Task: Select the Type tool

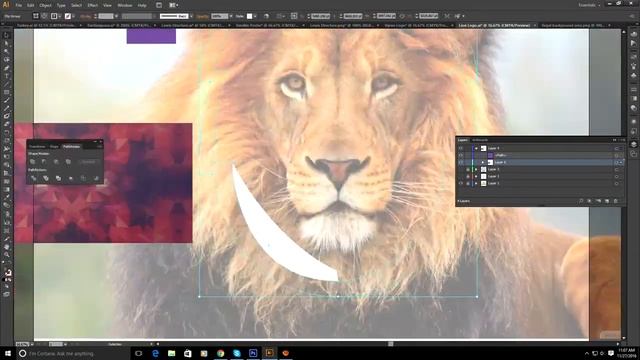Action: click(7, 76)
